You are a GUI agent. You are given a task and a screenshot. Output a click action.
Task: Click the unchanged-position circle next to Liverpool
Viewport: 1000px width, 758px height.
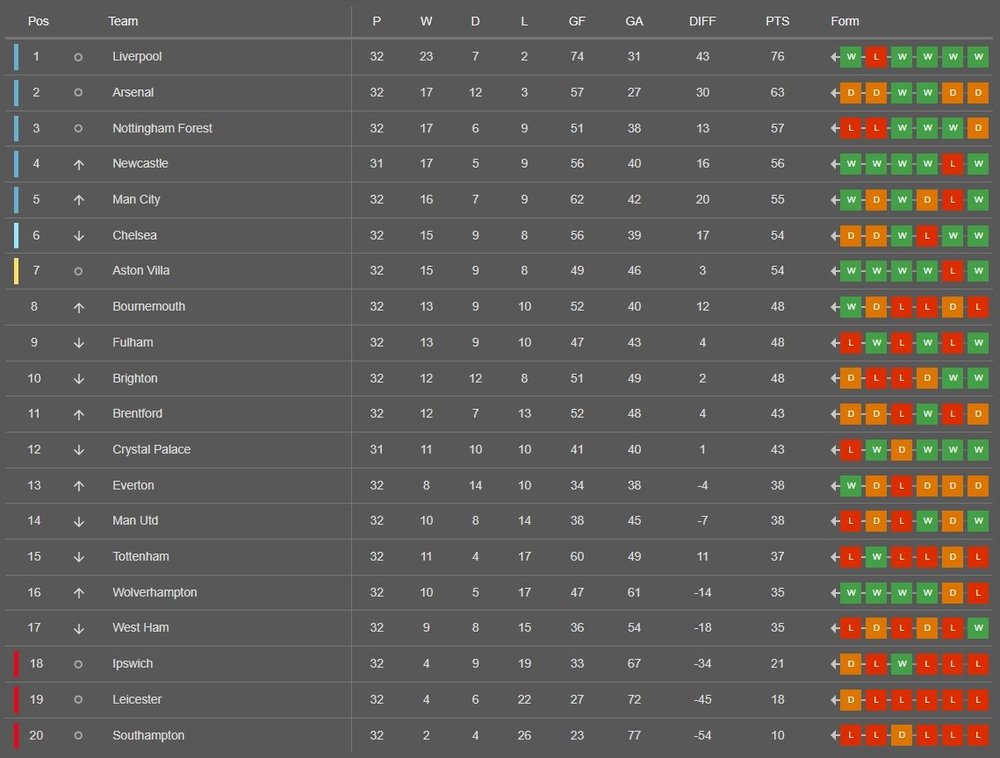click(78, 57)
